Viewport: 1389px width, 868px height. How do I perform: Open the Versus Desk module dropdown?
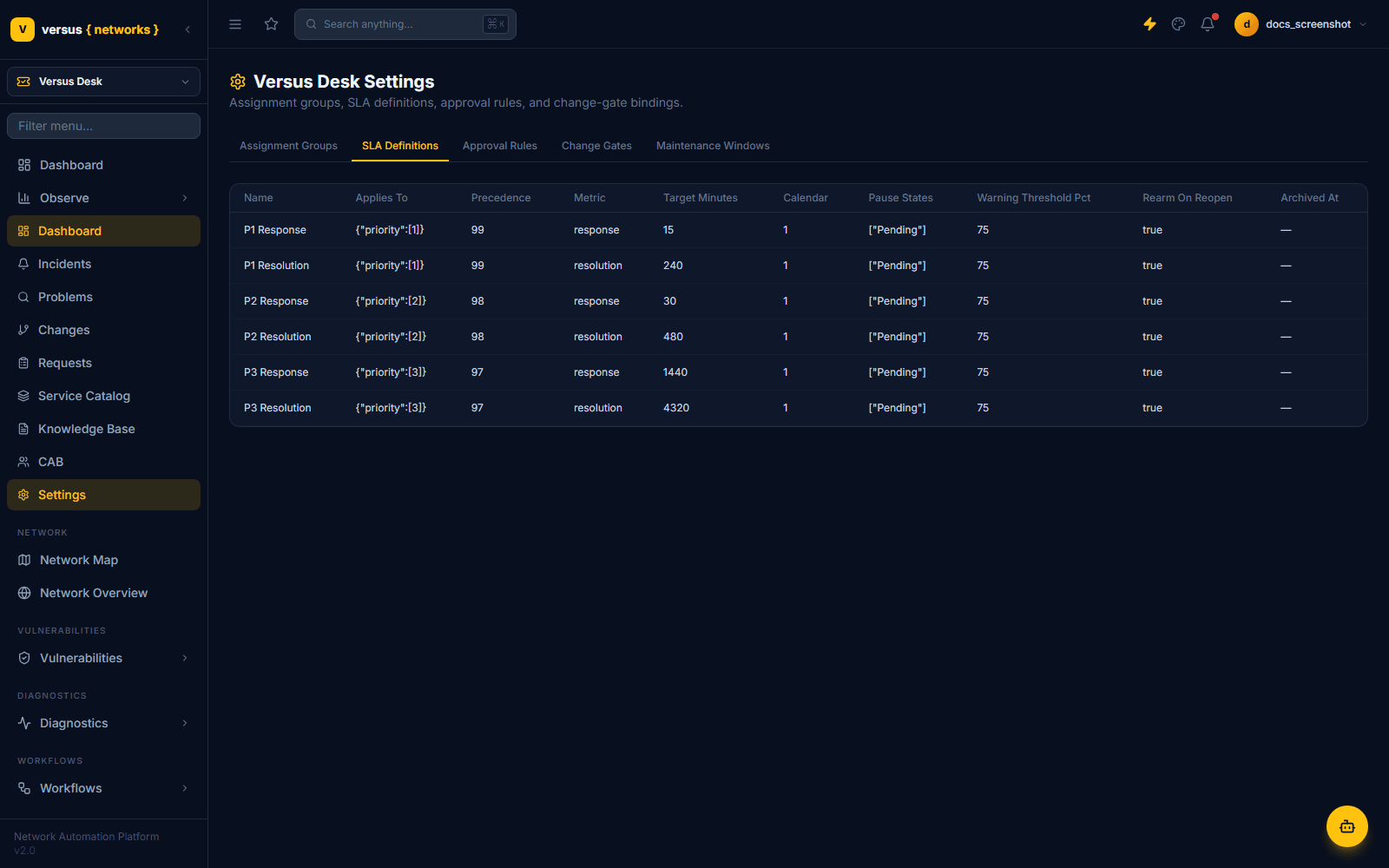(x=103, y=82)
